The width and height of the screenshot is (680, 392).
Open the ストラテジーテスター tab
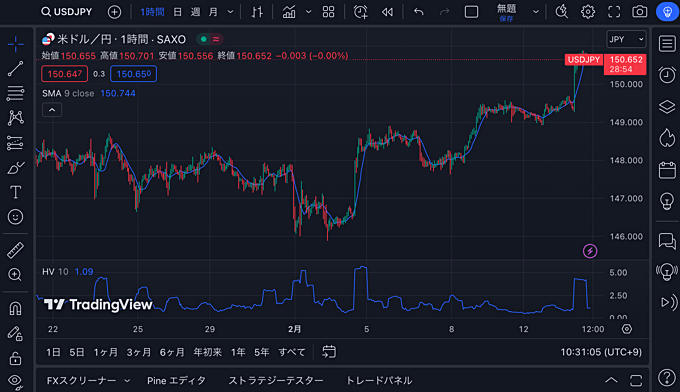tap(276, 381)
